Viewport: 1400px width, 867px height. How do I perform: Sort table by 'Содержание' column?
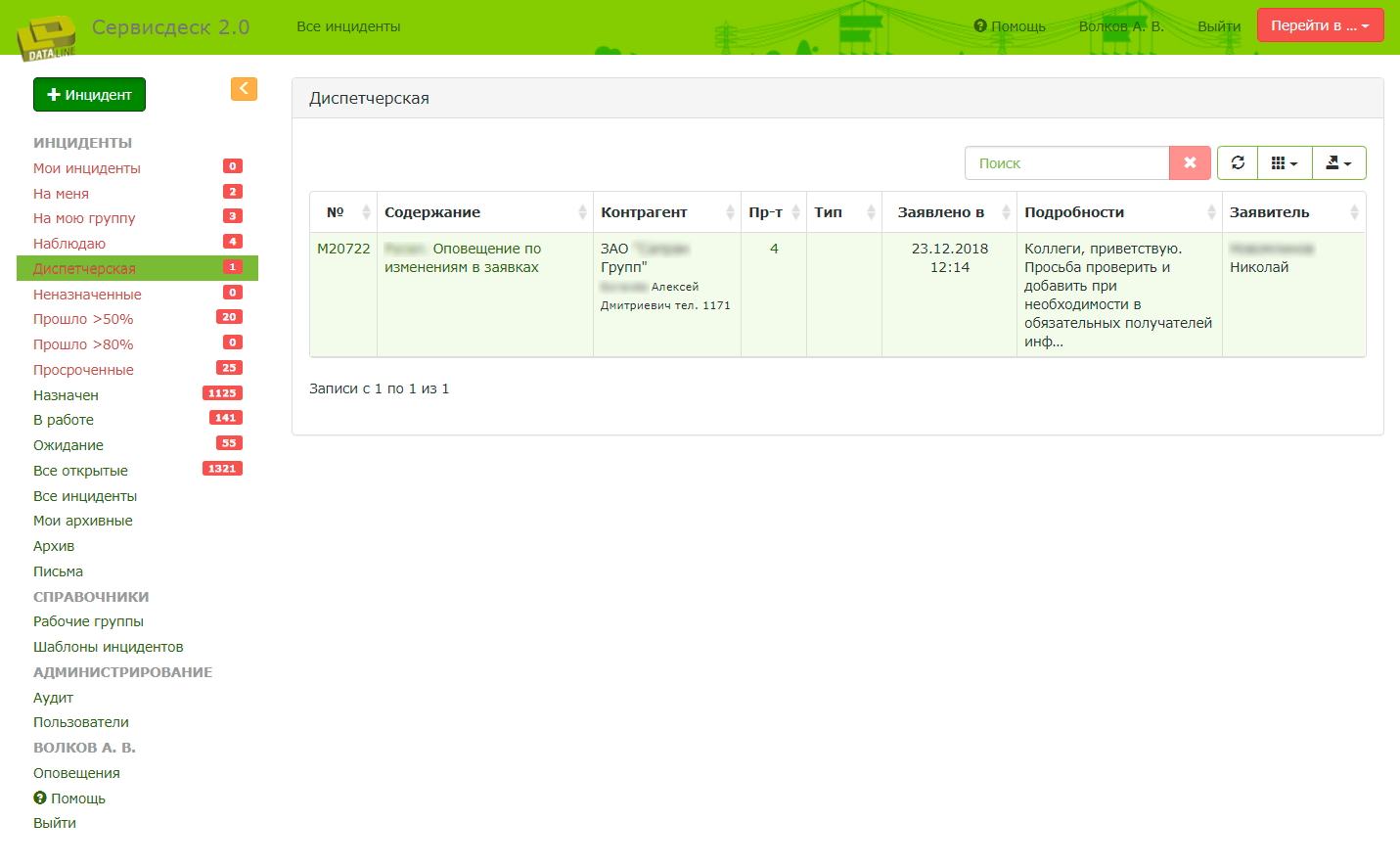click(x=485, y=212)
